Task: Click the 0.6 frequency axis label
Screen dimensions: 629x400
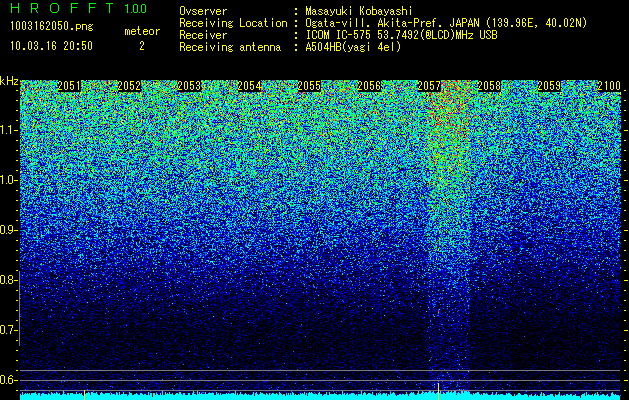Action: click(8, 380)
